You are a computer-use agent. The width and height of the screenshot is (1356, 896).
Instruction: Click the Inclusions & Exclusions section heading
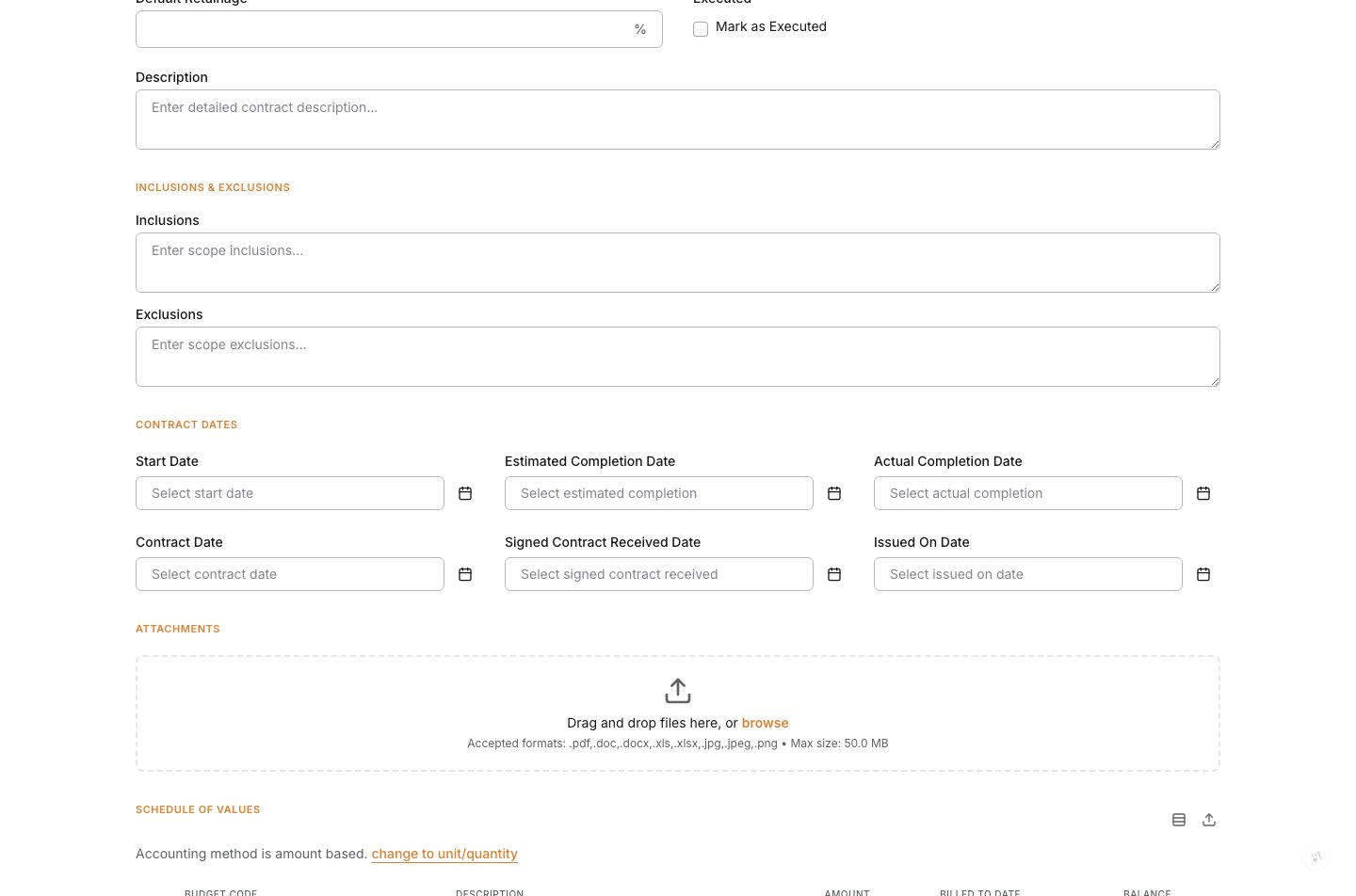pos(213,187)
